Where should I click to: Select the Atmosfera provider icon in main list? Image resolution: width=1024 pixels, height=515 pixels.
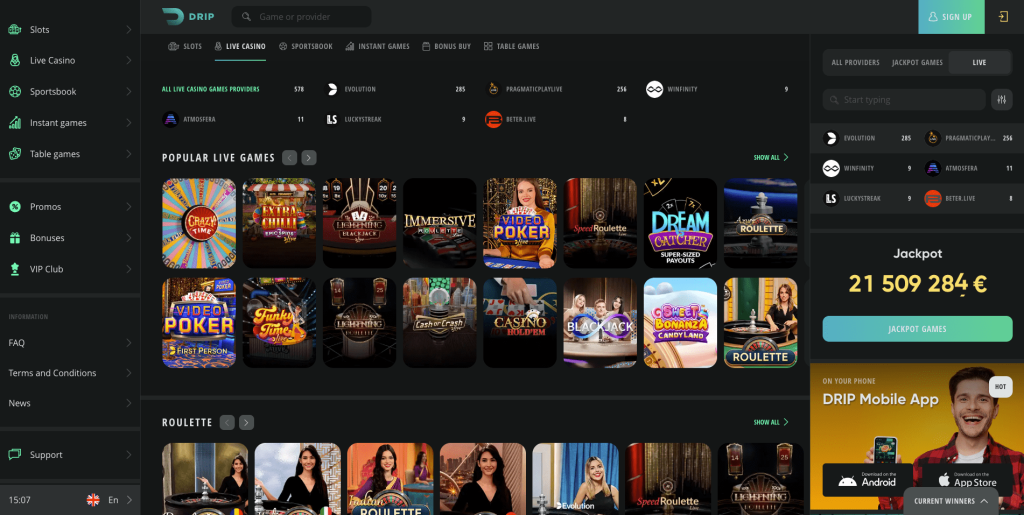pos(170,119)
